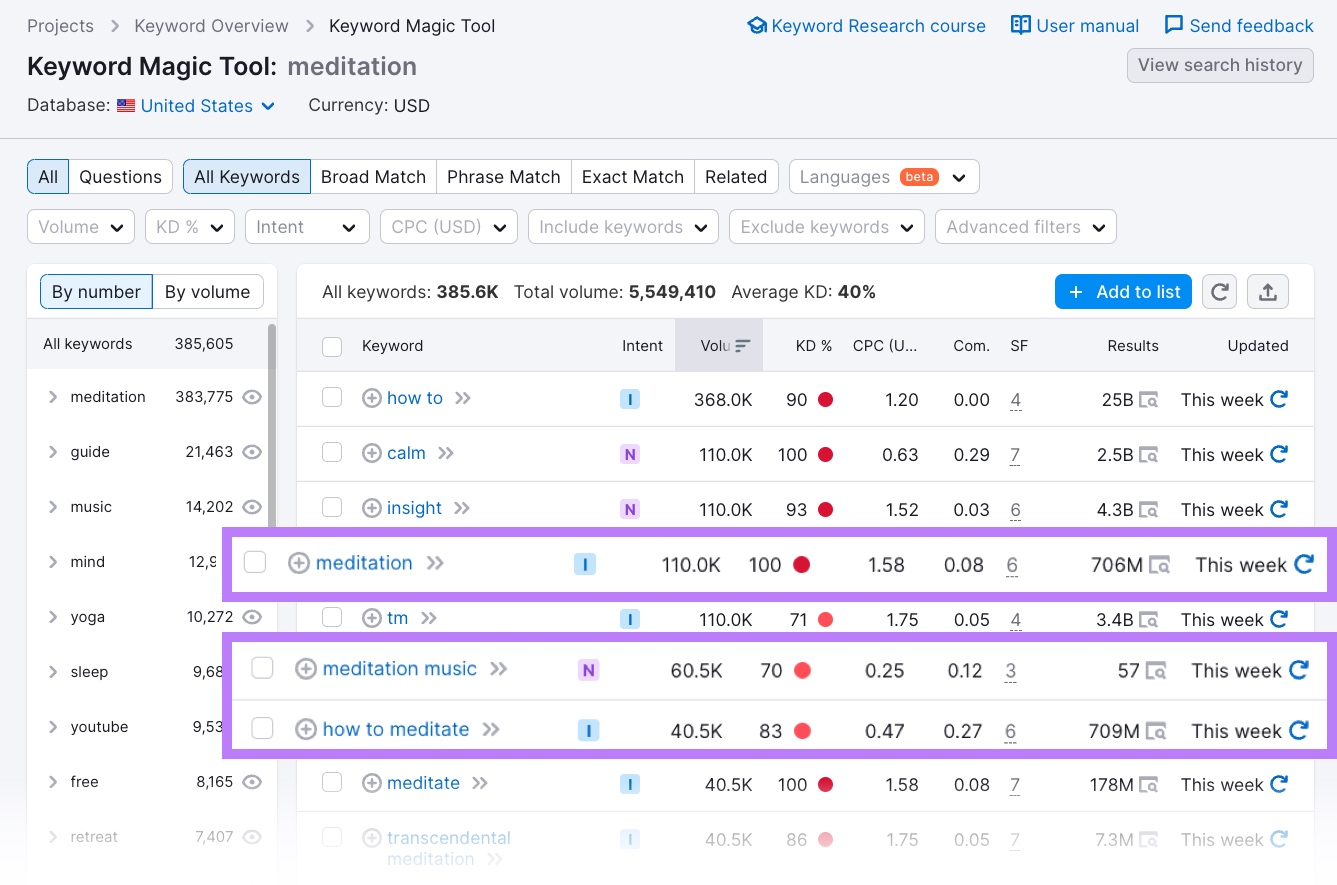Click the plus icon beside meditation music
The height and width of the screenshot is (885, 1337).
[x=306, y=669]
